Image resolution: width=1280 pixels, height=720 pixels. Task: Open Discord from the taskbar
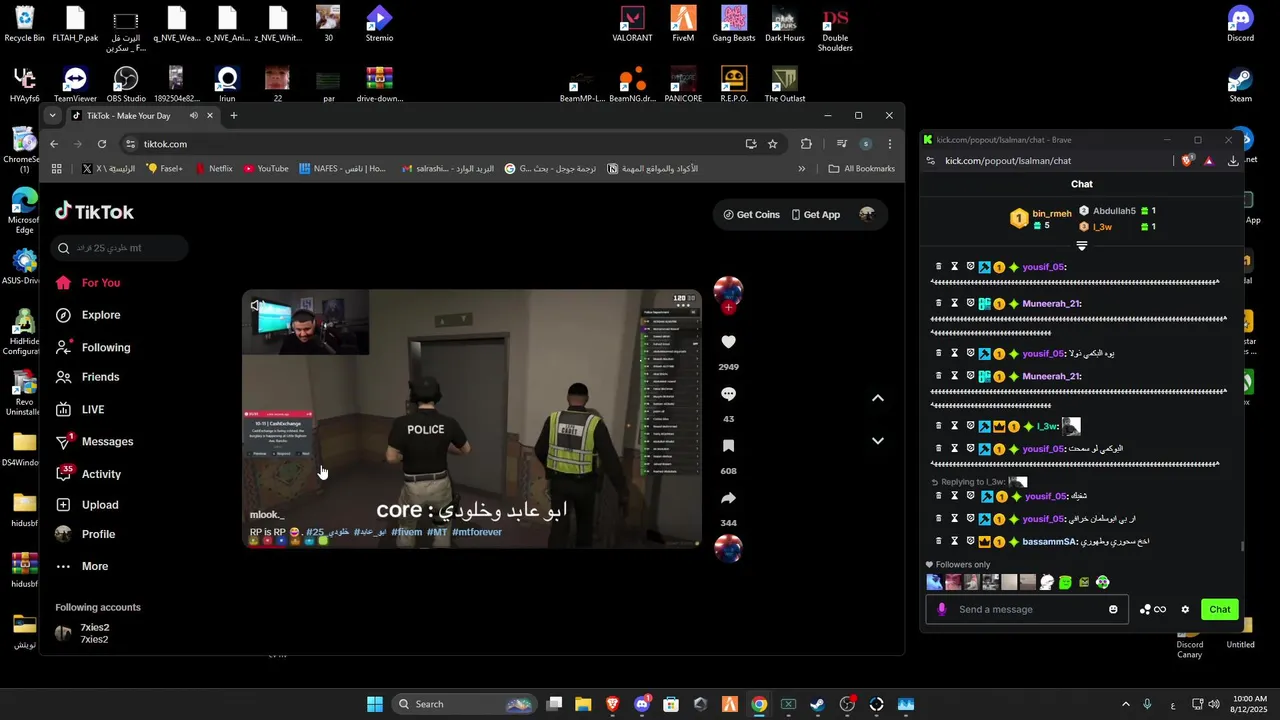[x=642, y=704]
